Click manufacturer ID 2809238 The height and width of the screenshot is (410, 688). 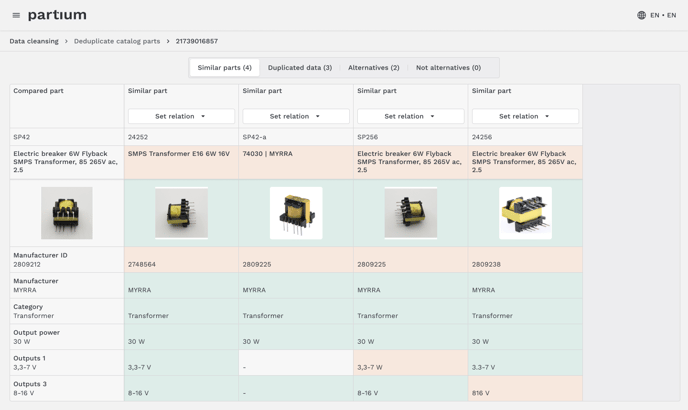[486, 264]
